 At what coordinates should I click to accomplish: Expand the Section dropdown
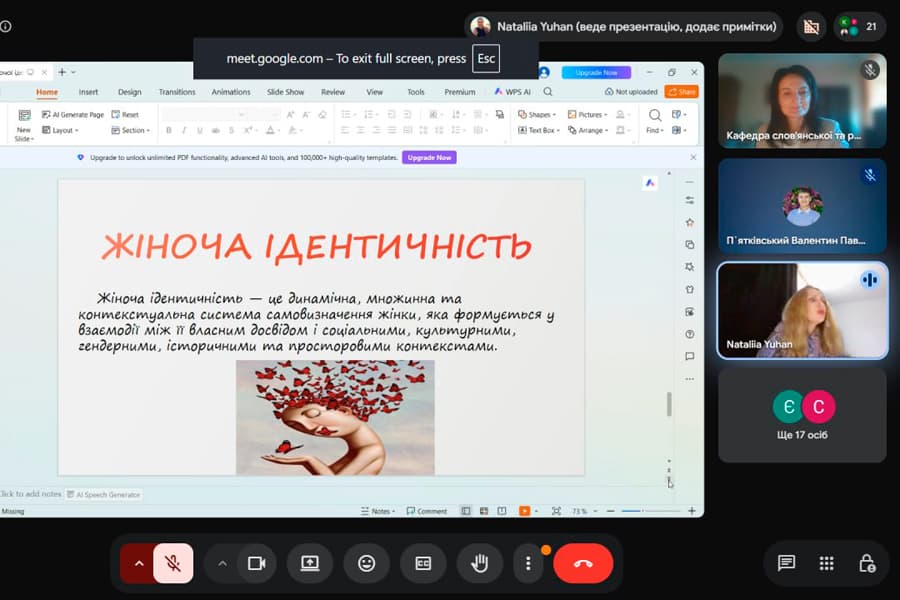130,130
